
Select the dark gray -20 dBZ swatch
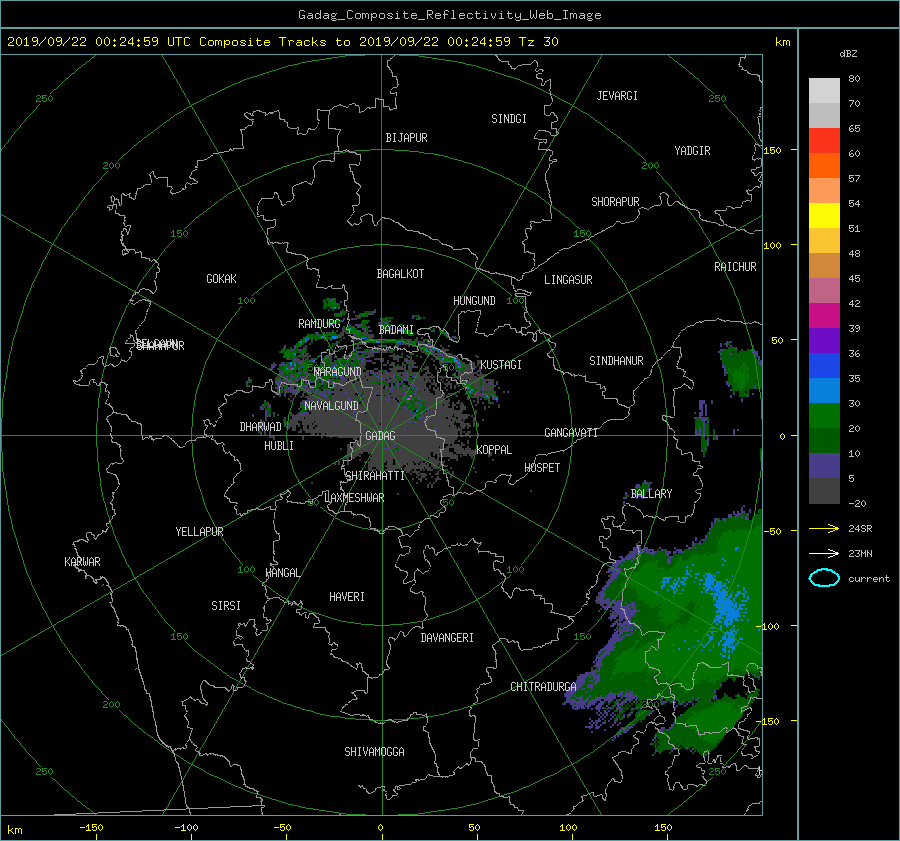(x=824, y=491)
